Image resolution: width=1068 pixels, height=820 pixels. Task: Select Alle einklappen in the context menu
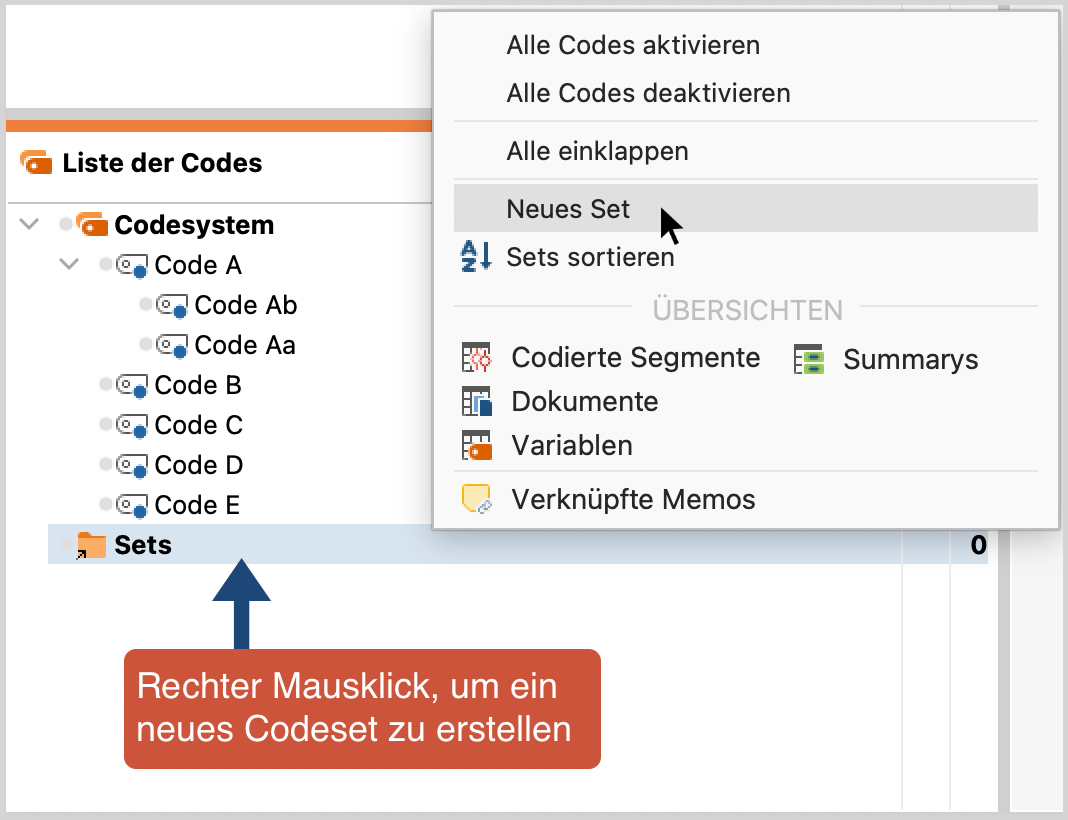click(597, 151)
